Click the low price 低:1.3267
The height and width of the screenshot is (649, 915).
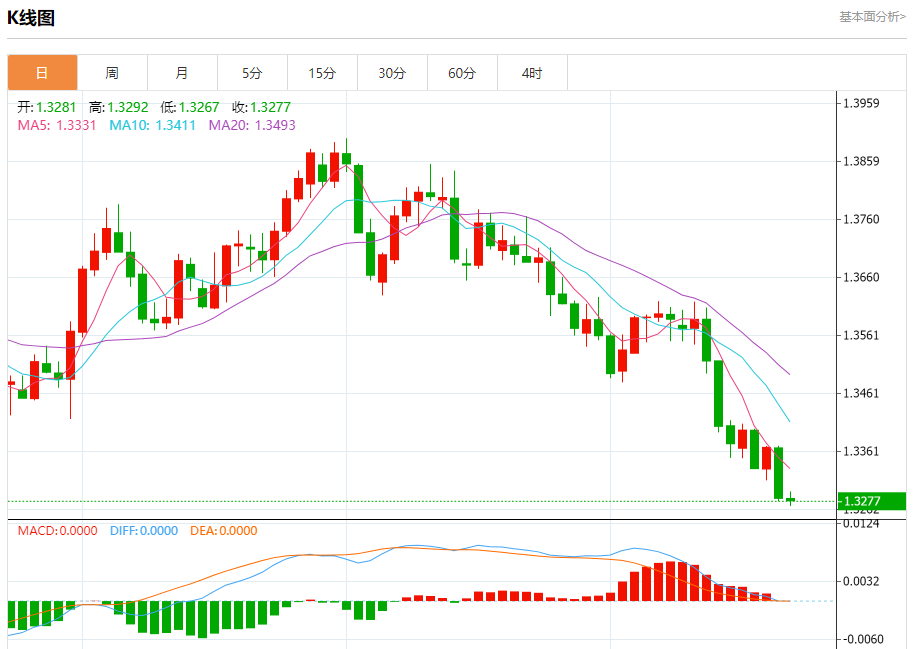[x=190, y=107]
